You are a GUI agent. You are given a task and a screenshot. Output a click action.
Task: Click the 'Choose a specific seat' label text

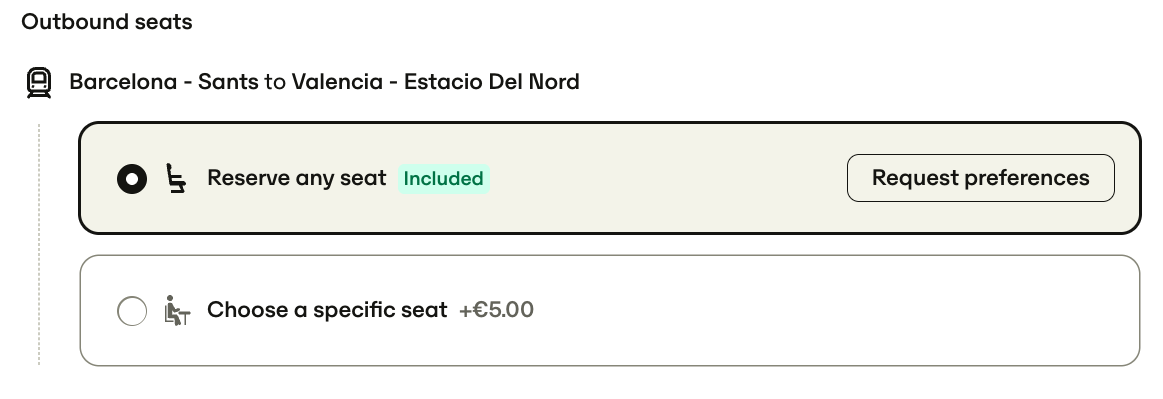(327, 310)
